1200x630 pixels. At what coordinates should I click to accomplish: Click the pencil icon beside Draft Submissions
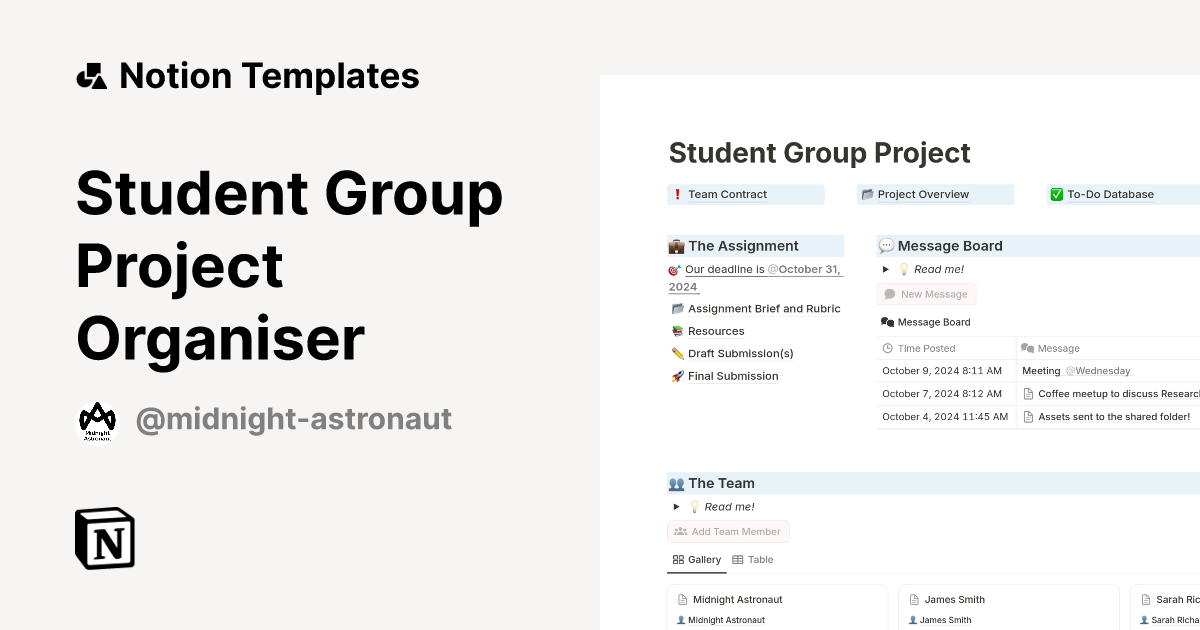click(677, 353)
